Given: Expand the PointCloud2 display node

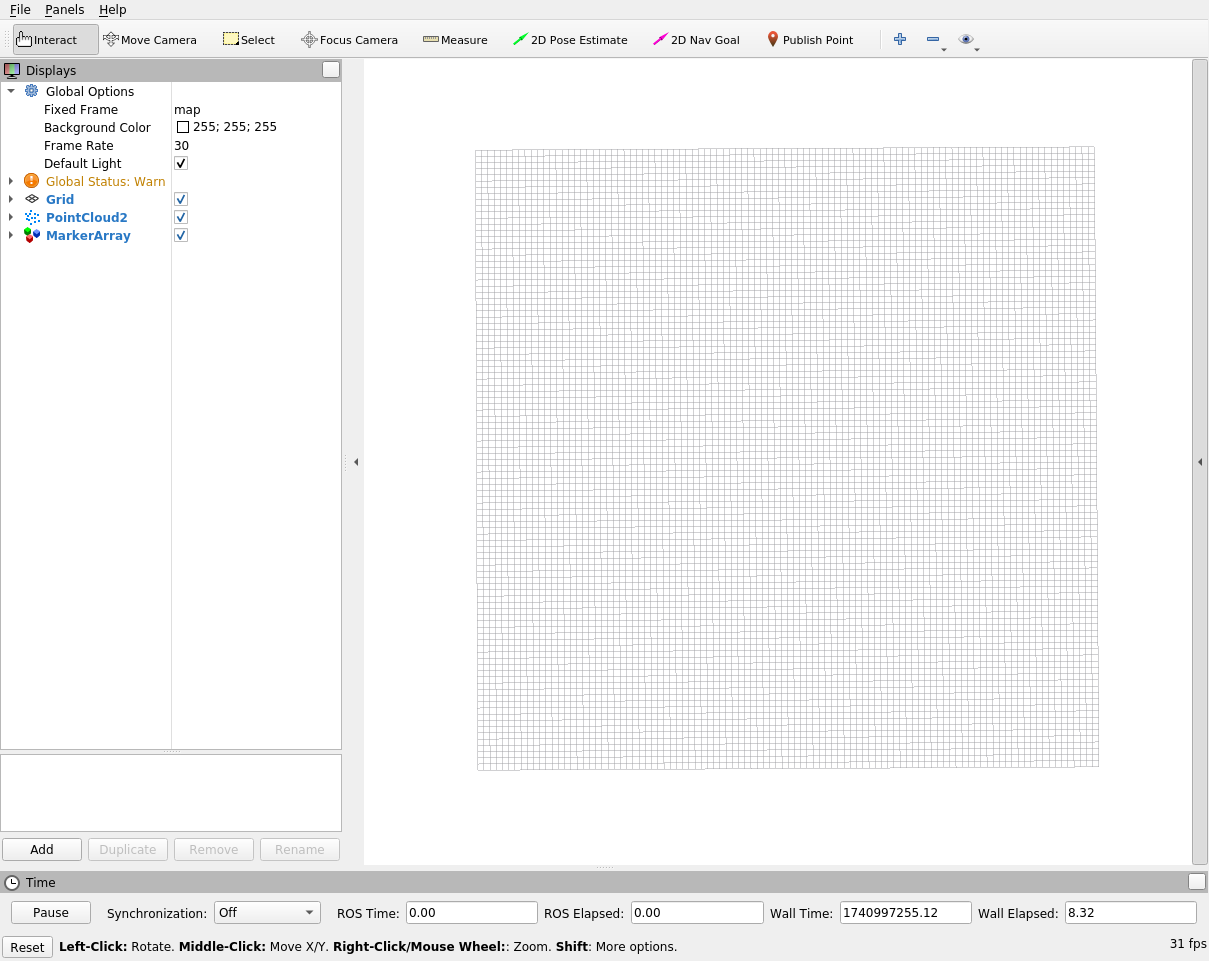Looking at the screenshot, I should [11, 217].
